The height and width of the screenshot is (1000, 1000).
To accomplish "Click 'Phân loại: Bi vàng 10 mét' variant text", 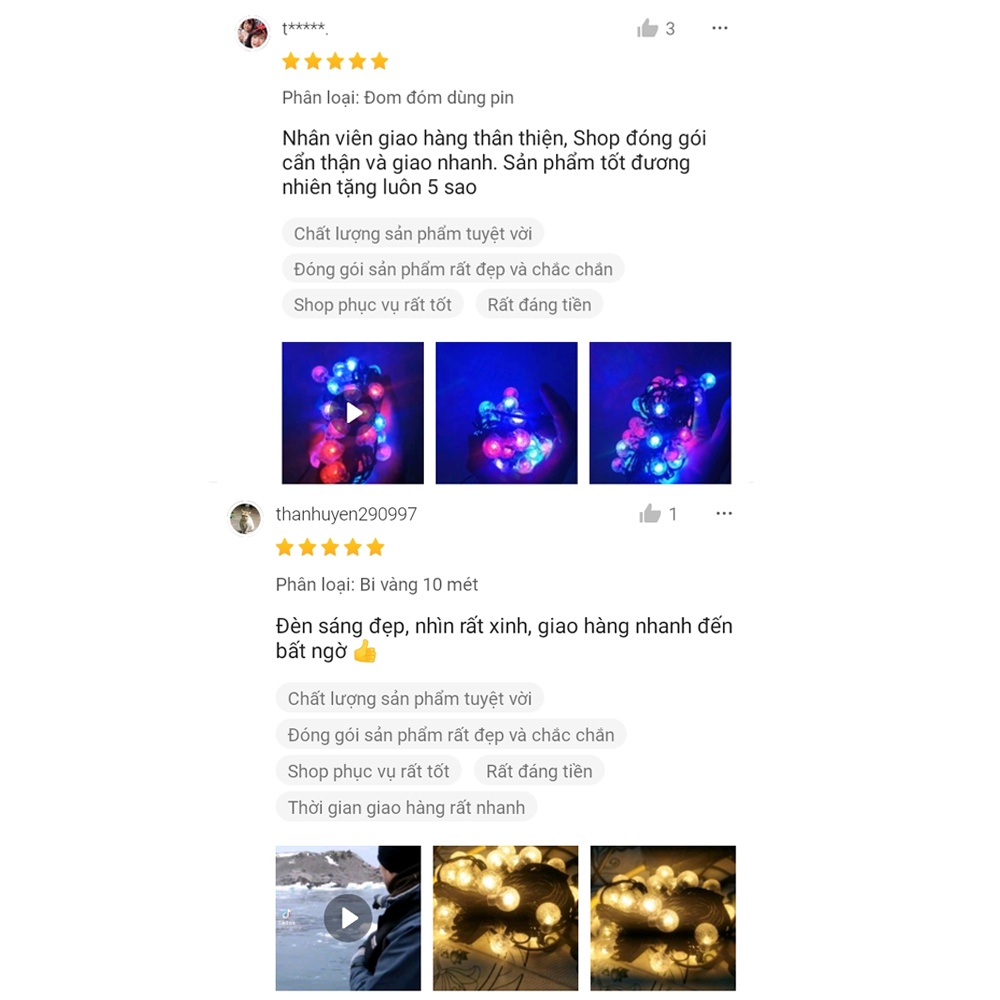I will click(x=377, y=584).
